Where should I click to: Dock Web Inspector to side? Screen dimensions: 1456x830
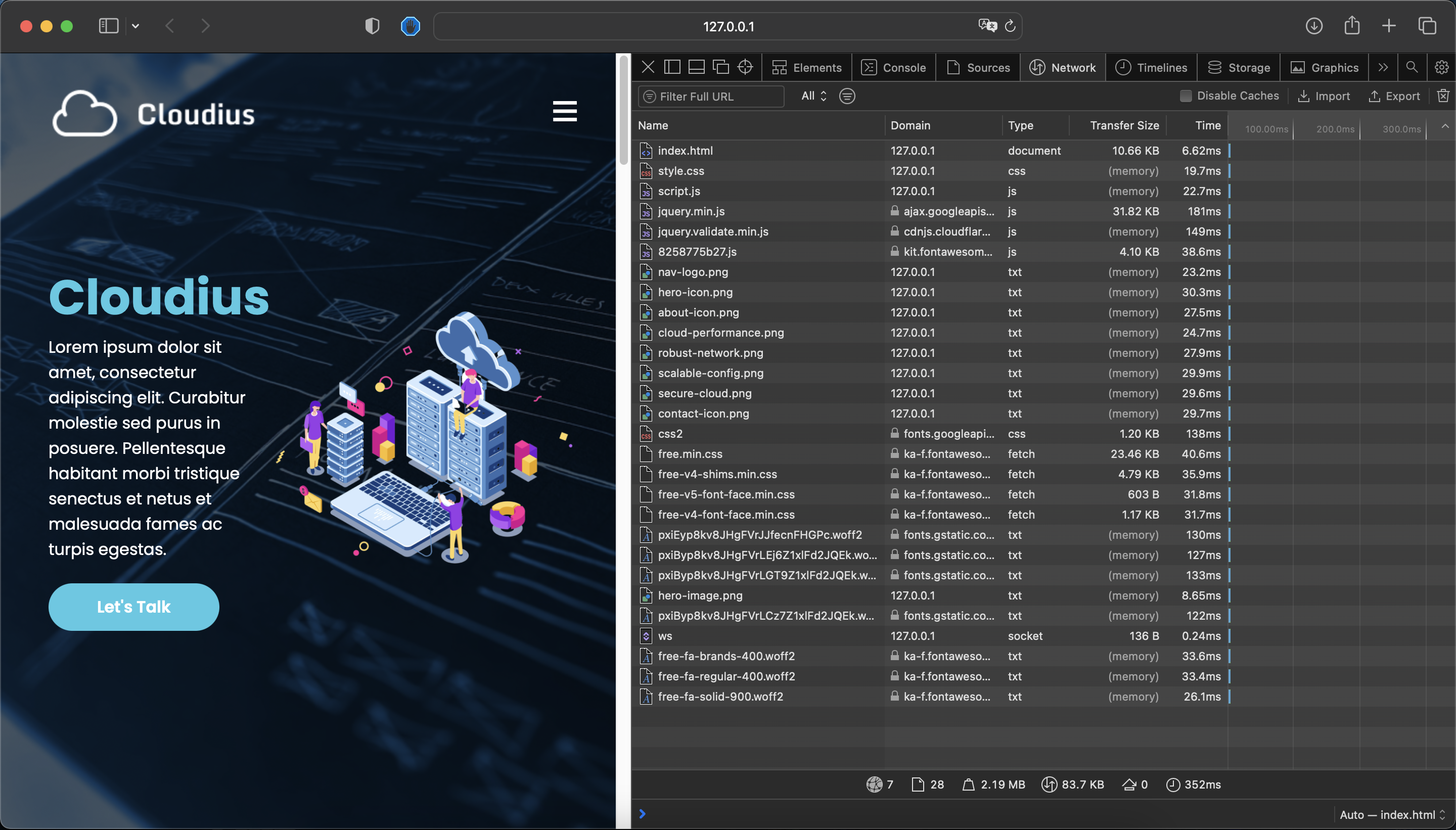pos(672,67)
